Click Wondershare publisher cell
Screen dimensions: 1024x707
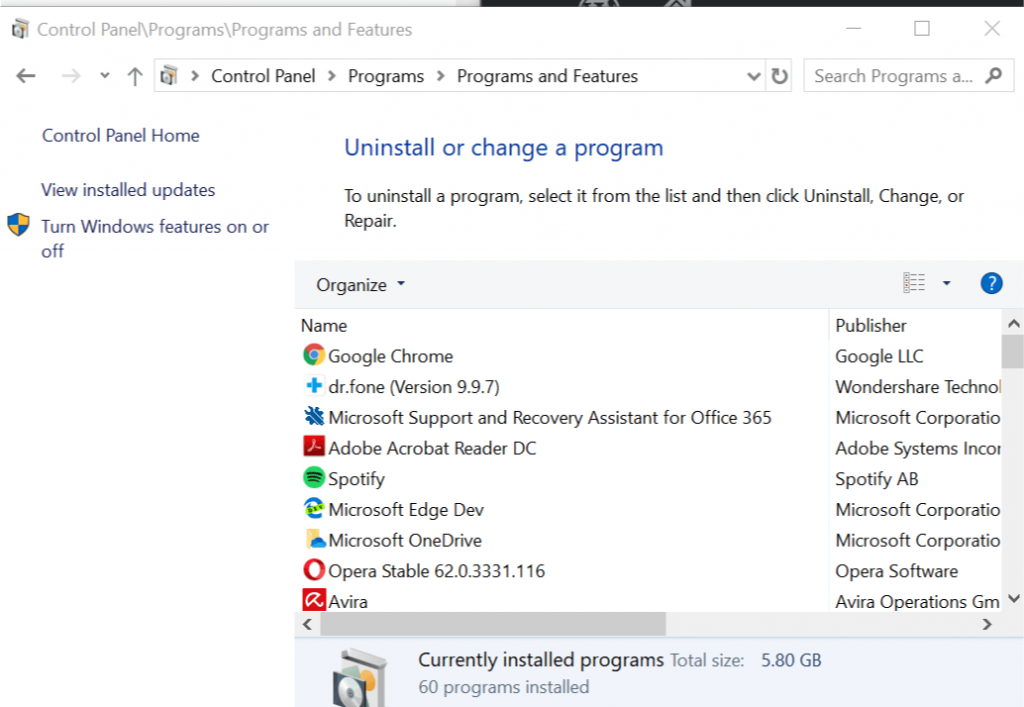coord(918,386)
